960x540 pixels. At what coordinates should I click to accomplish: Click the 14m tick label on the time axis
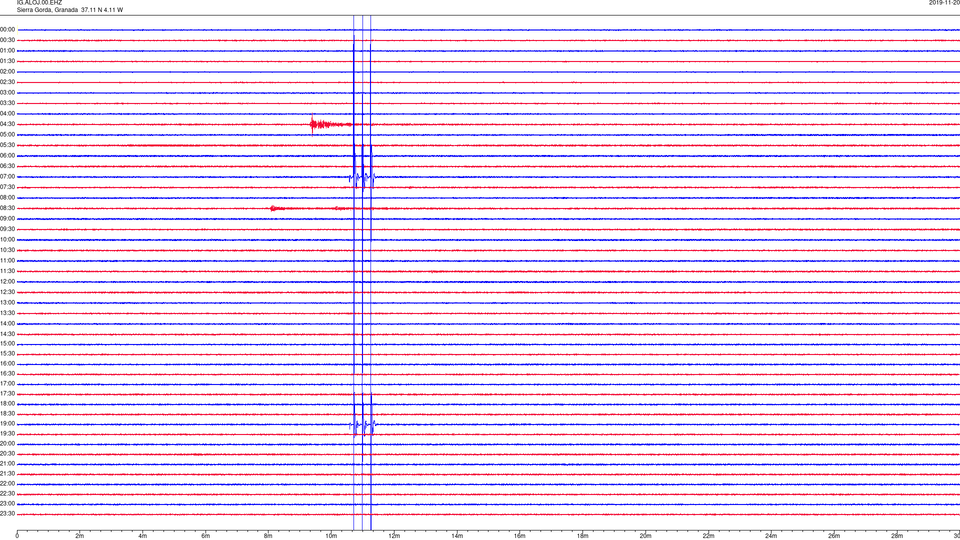pos(457,536)
